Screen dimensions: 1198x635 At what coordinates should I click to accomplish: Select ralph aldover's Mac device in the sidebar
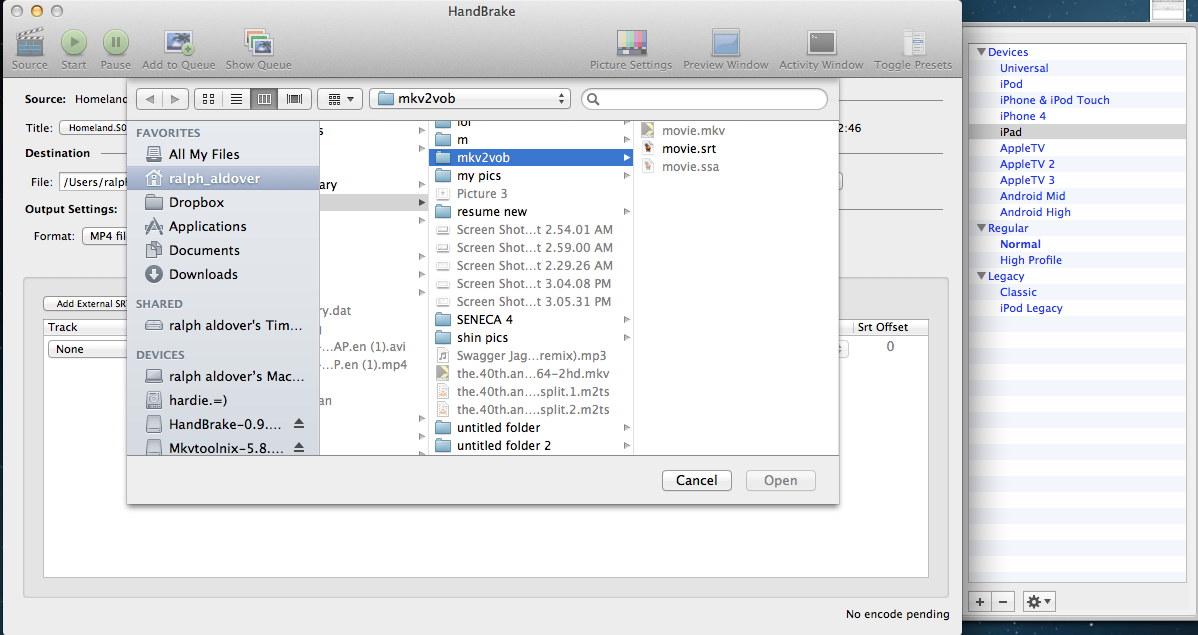point(223,377)
